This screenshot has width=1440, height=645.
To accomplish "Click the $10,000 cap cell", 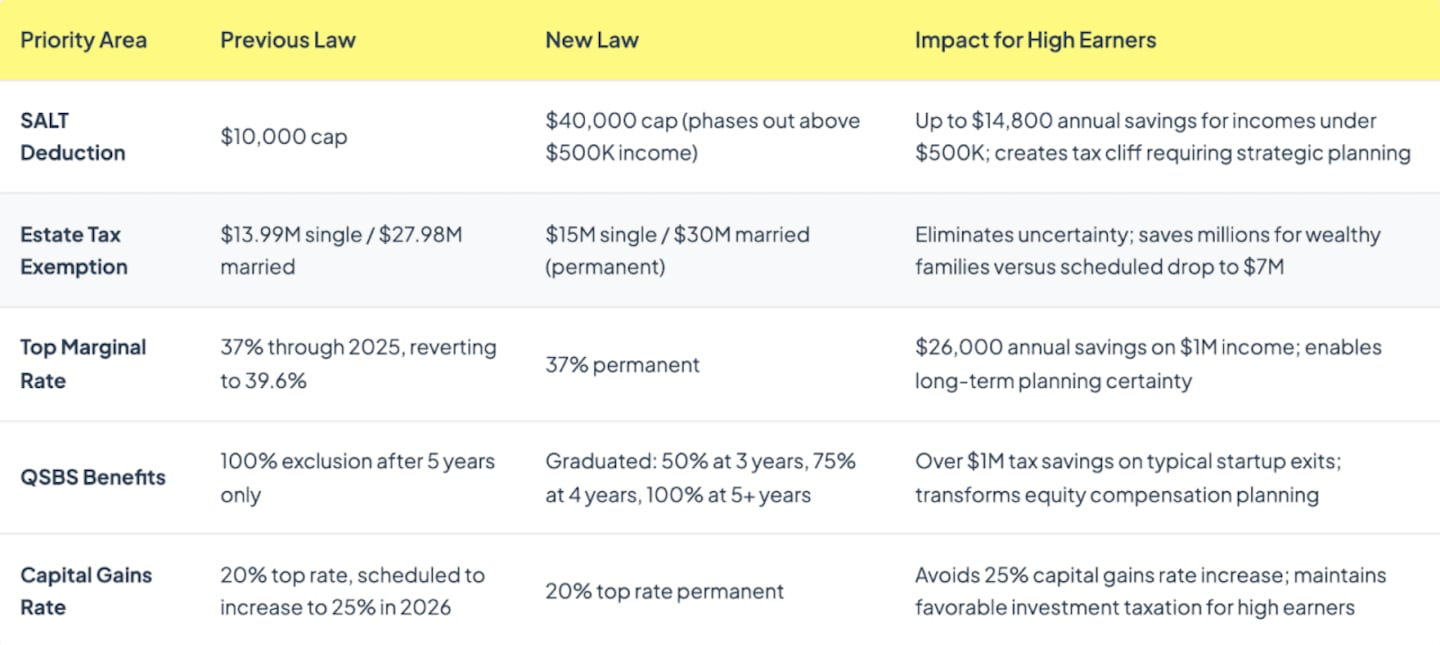I will (x=283, y=137).
